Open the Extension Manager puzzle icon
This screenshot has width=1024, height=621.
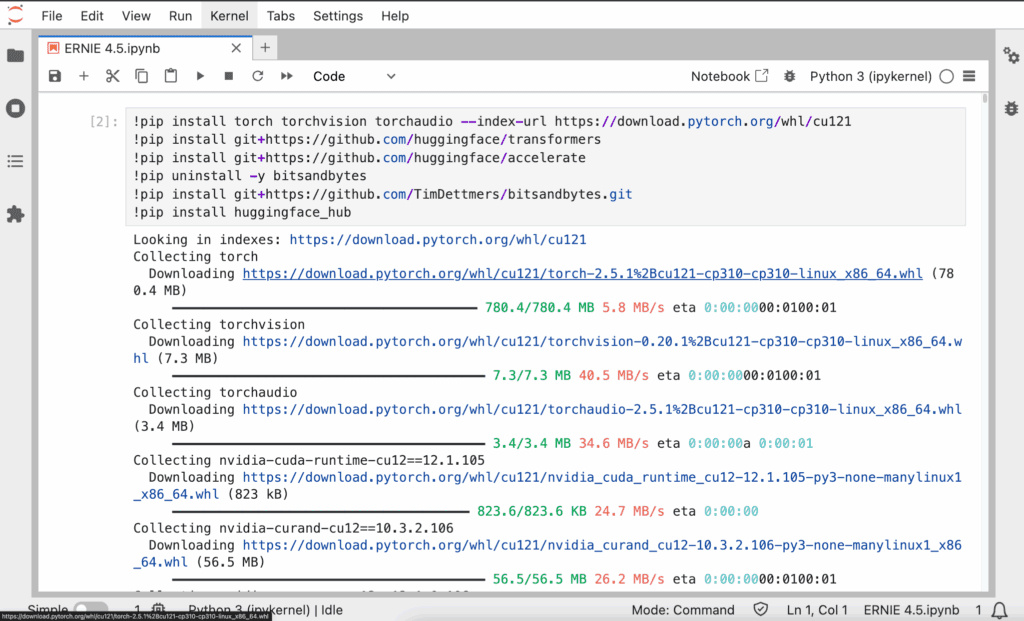pyautogui.click(x=16, y=214)
